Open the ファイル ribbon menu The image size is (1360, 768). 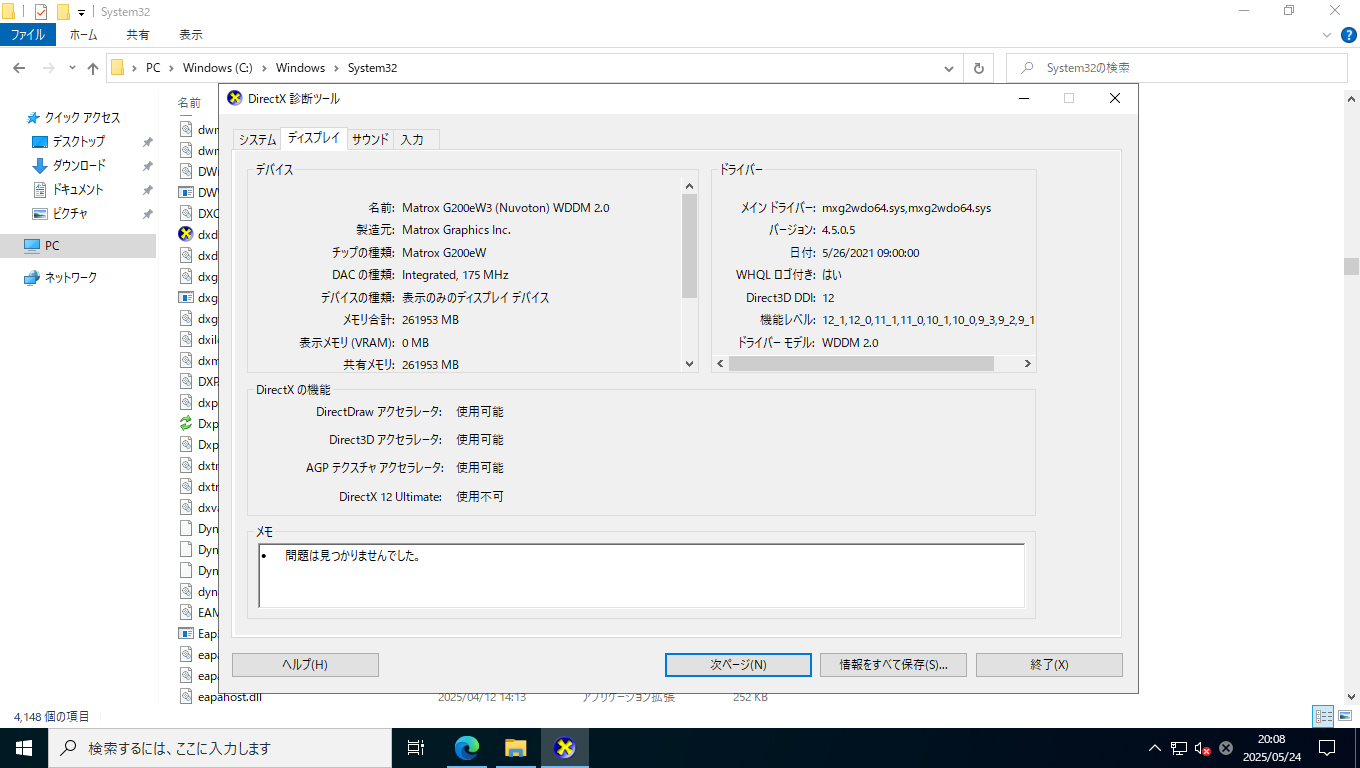tap(28, 34)
